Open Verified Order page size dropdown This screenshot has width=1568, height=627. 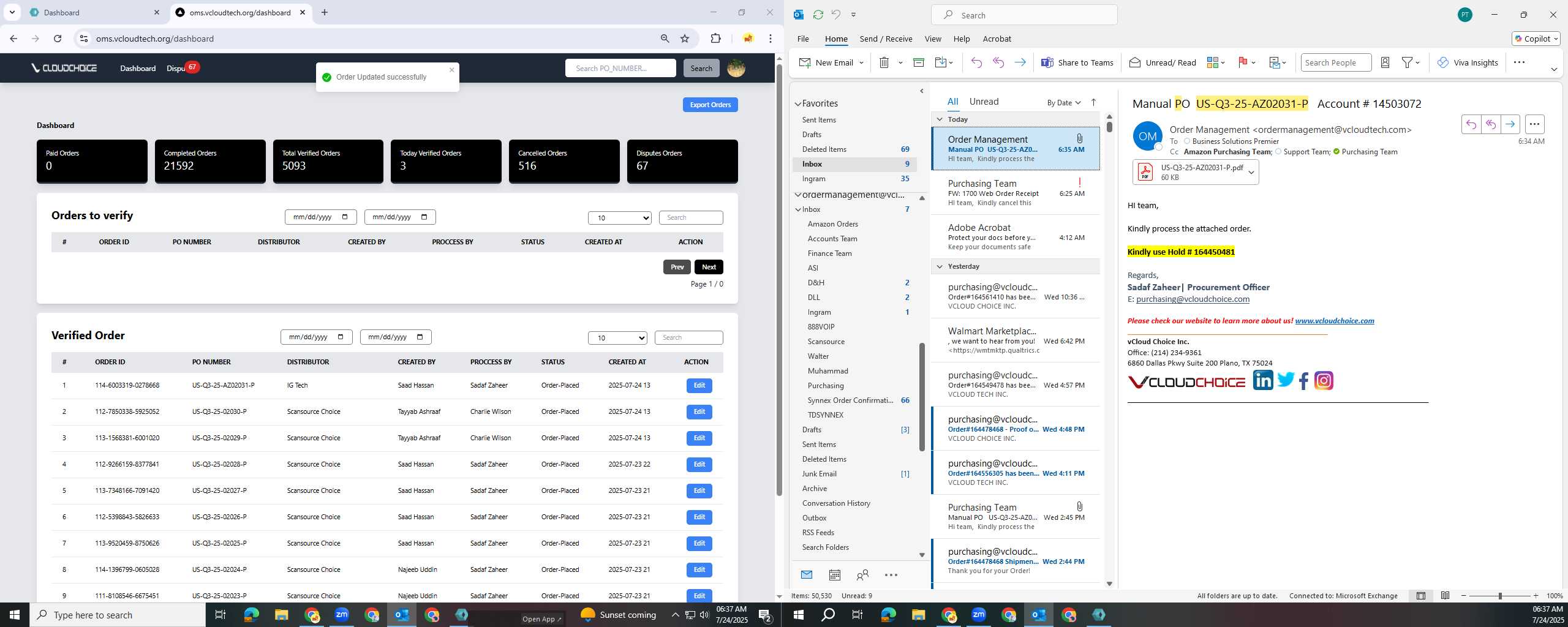tap(617, 338)
